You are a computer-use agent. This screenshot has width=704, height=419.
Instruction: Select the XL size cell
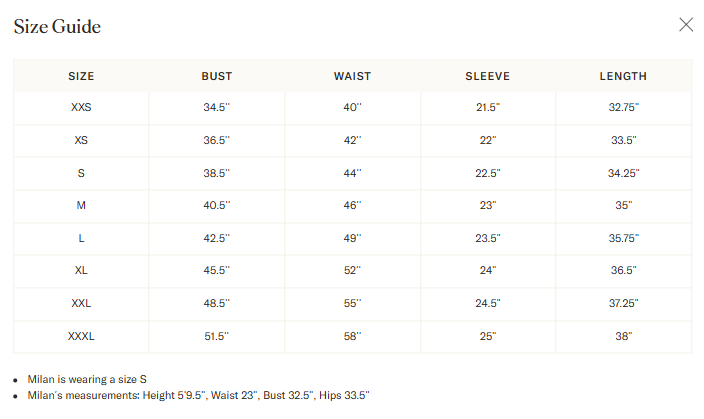81,271
